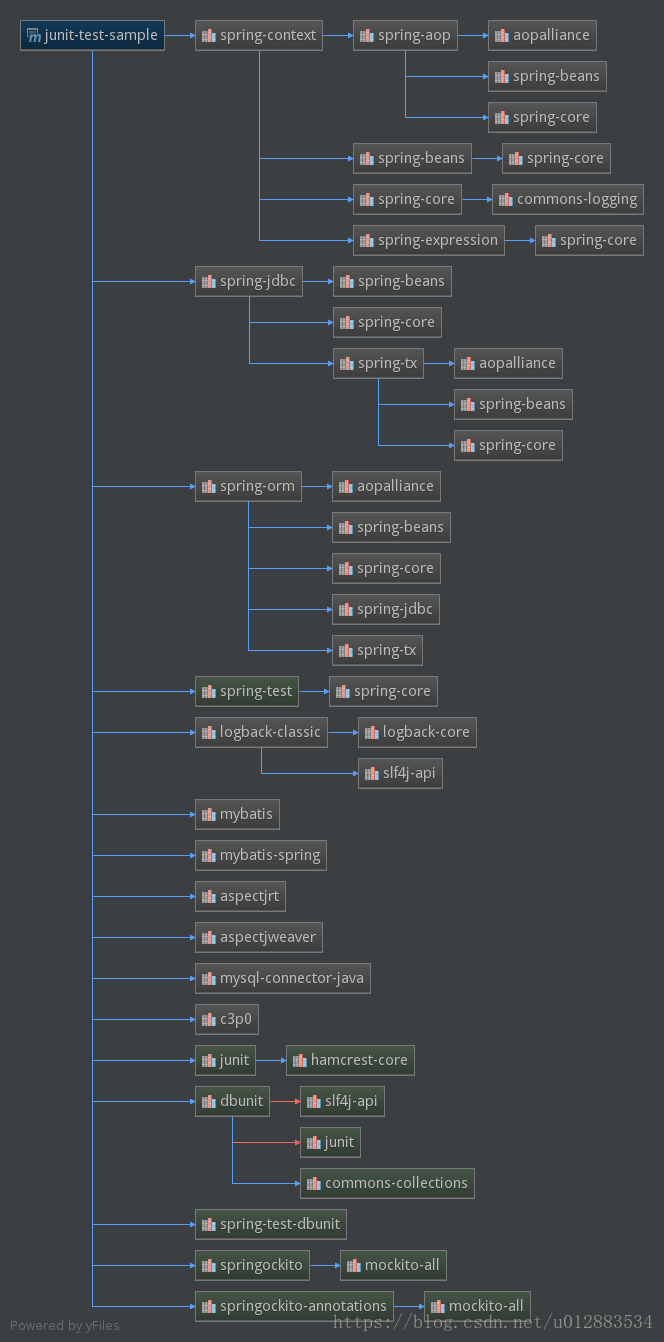Select spring-tx node under spring-orm
The image size is (664, 1342).
tap(378, 650)
